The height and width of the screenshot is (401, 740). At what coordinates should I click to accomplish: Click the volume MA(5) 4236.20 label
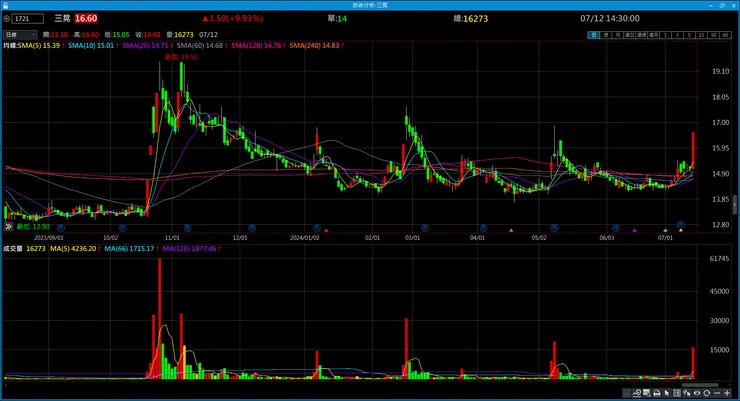pyautogui.click(x=73, y=249)
